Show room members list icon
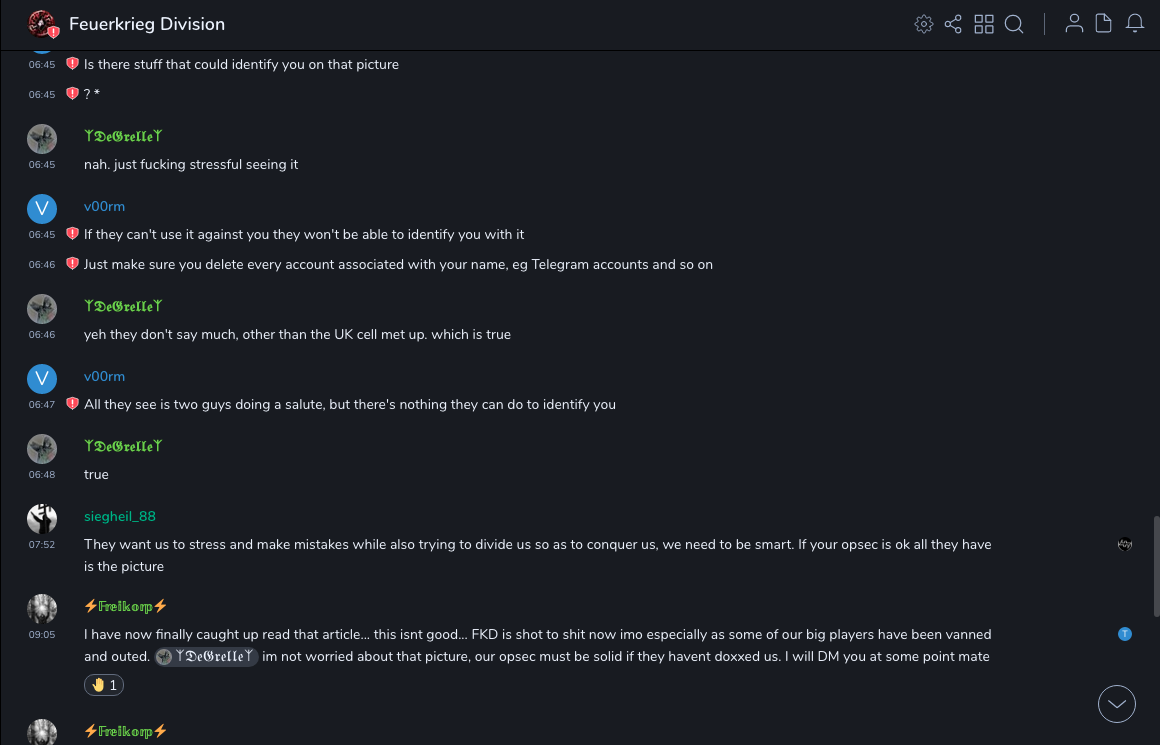 pyautogui.click(x=1074, y=24)
